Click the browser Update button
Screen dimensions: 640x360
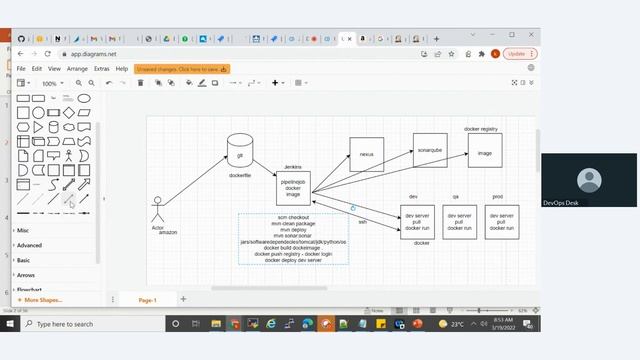tap(520, 53)
